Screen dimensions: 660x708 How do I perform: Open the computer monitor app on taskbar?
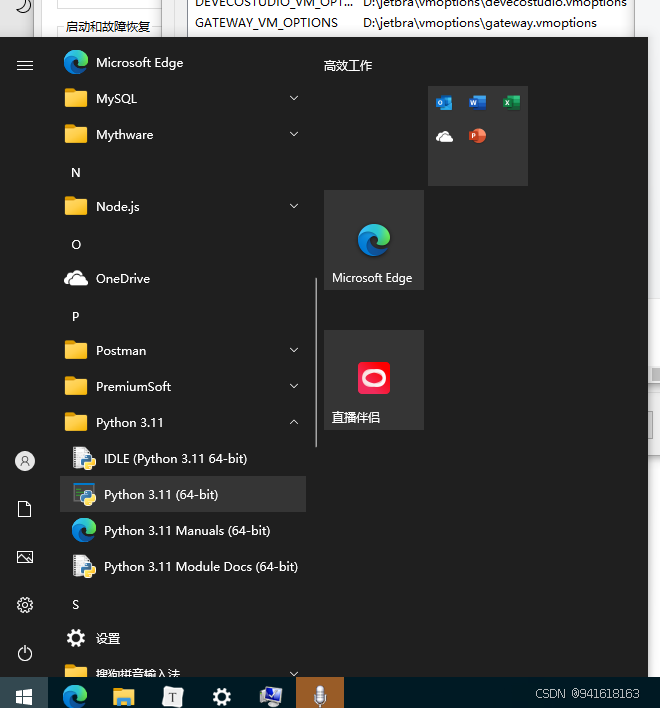271,696
